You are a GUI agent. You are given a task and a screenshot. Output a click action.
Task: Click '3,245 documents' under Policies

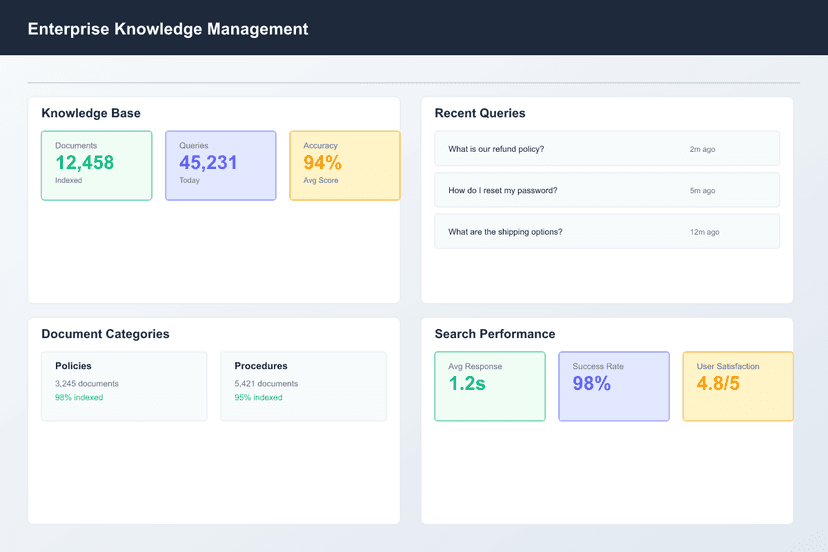coord(87,383)
